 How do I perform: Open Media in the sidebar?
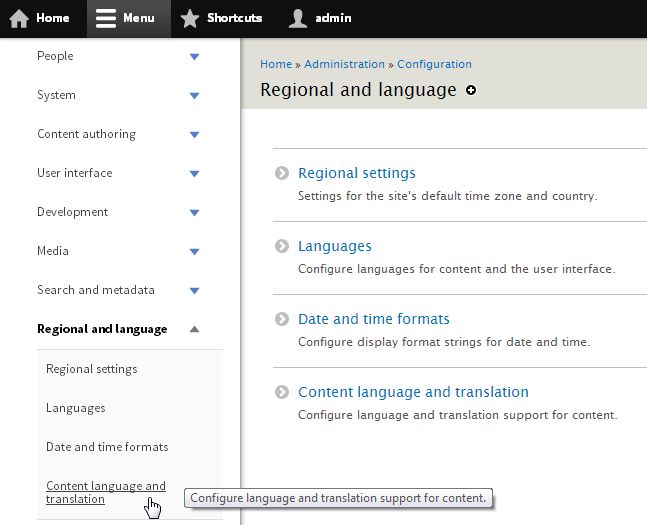pos(53,251)
